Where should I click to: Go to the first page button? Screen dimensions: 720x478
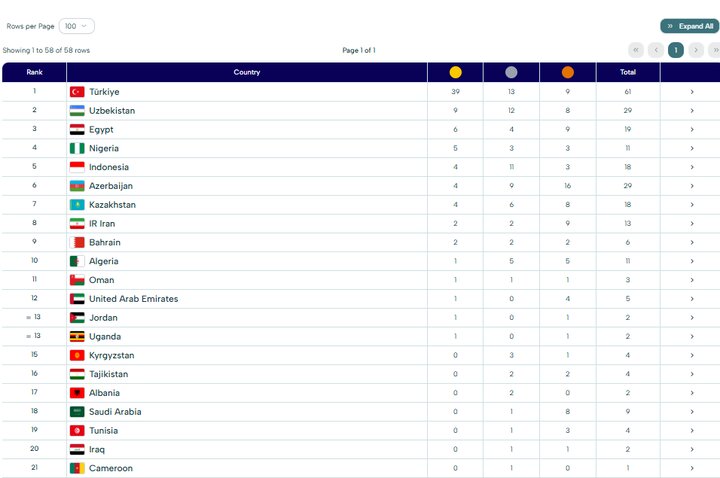coord(636,50)
